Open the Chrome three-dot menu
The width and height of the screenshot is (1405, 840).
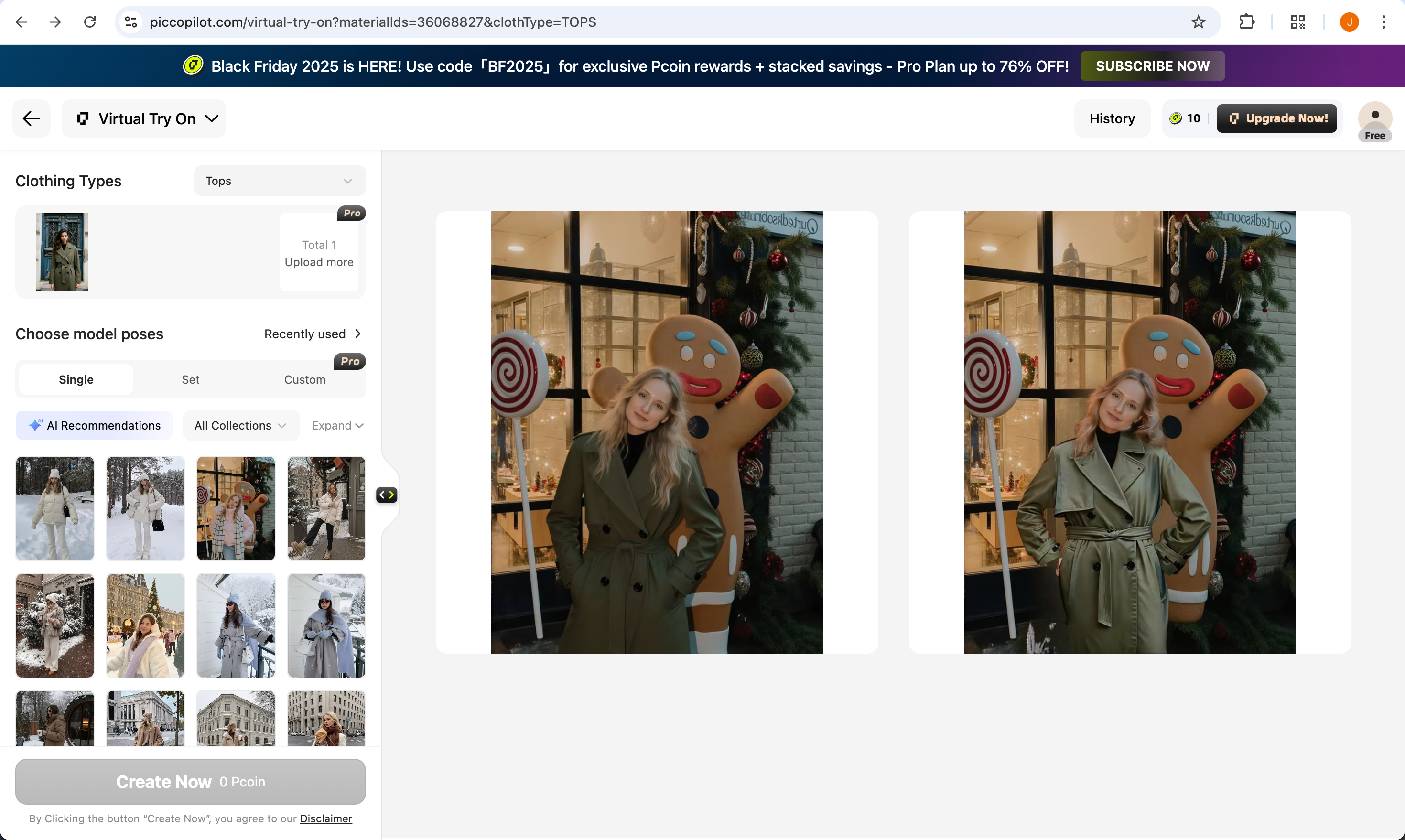click(1383, 22)
